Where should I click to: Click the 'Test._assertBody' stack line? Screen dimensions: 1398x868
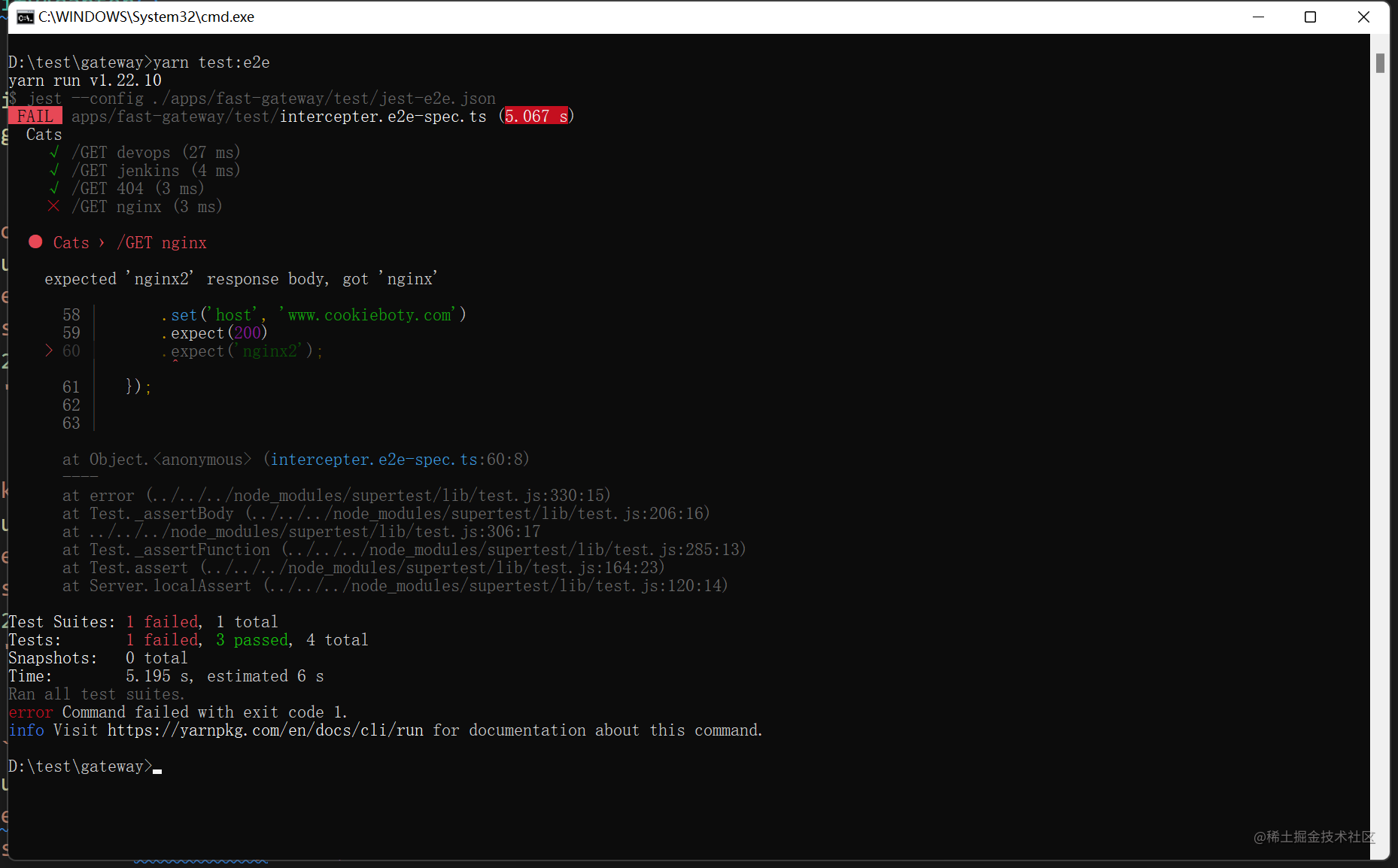[387, 513]
